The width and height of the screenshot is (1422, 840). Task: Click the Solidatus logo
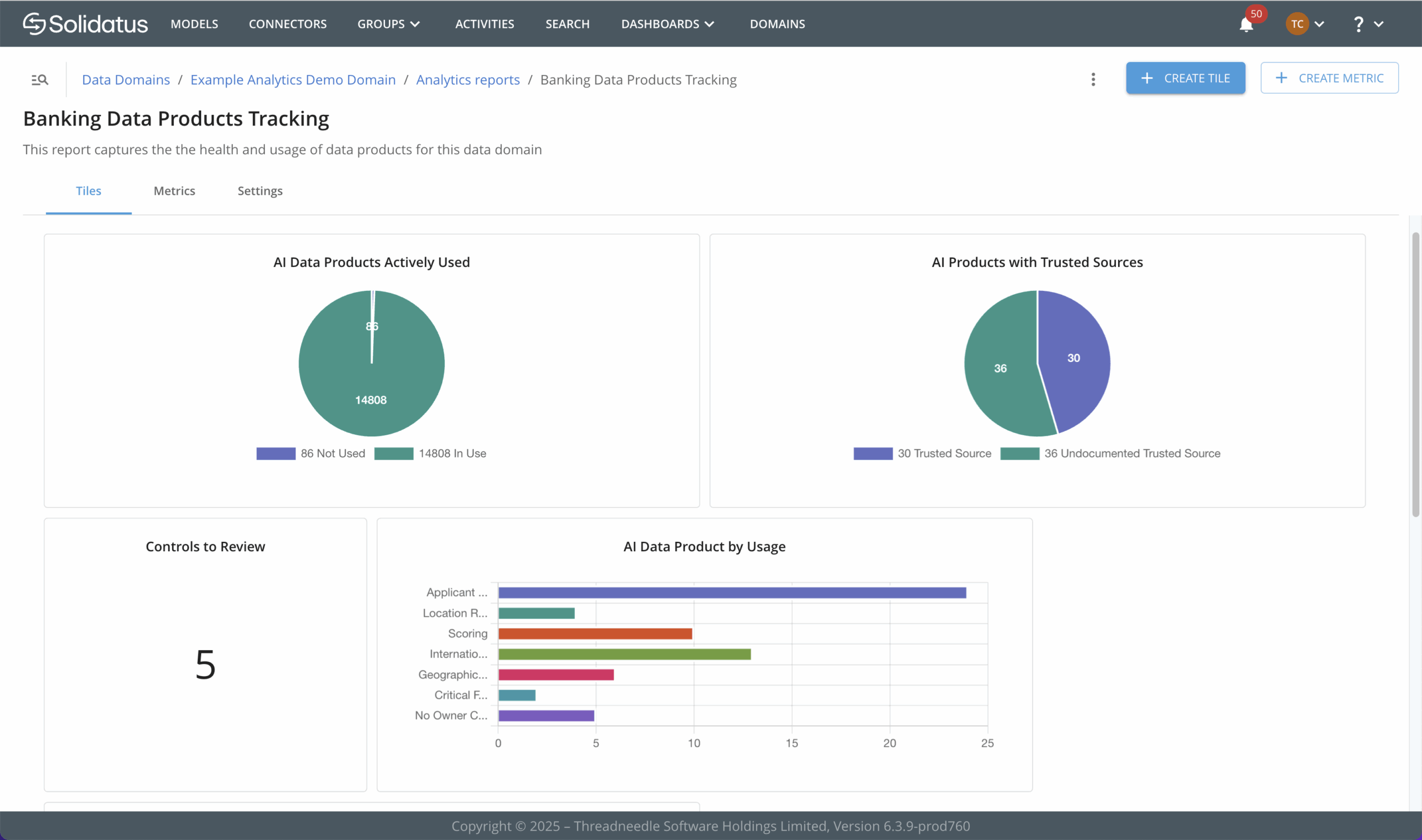pos(86,24)
